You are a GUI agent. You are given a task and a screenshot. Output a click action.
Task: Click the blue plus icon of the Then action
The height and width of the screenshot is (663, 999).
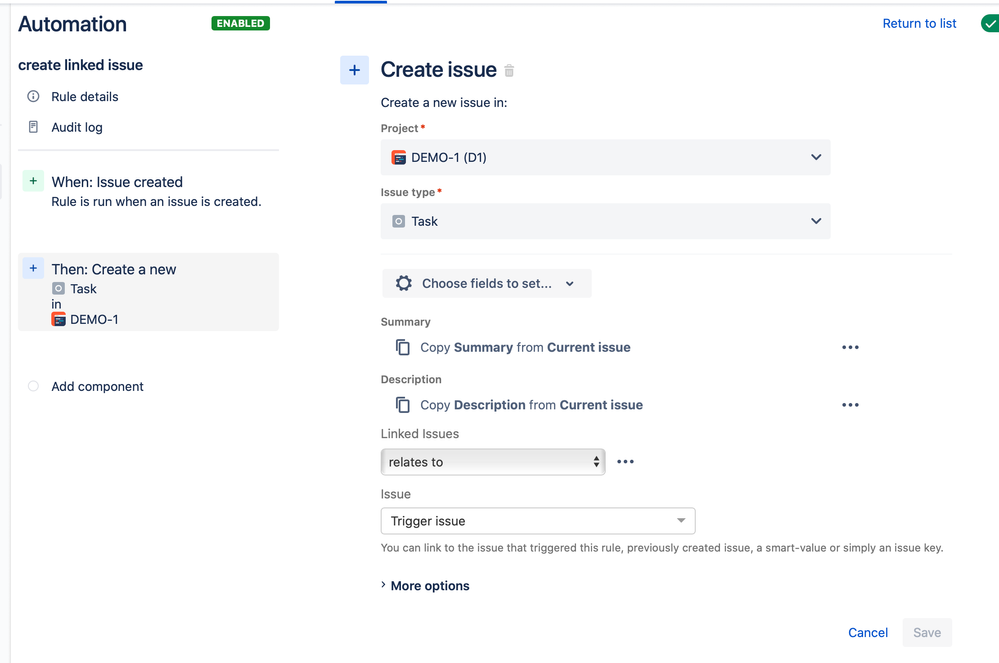pos(33,268)
